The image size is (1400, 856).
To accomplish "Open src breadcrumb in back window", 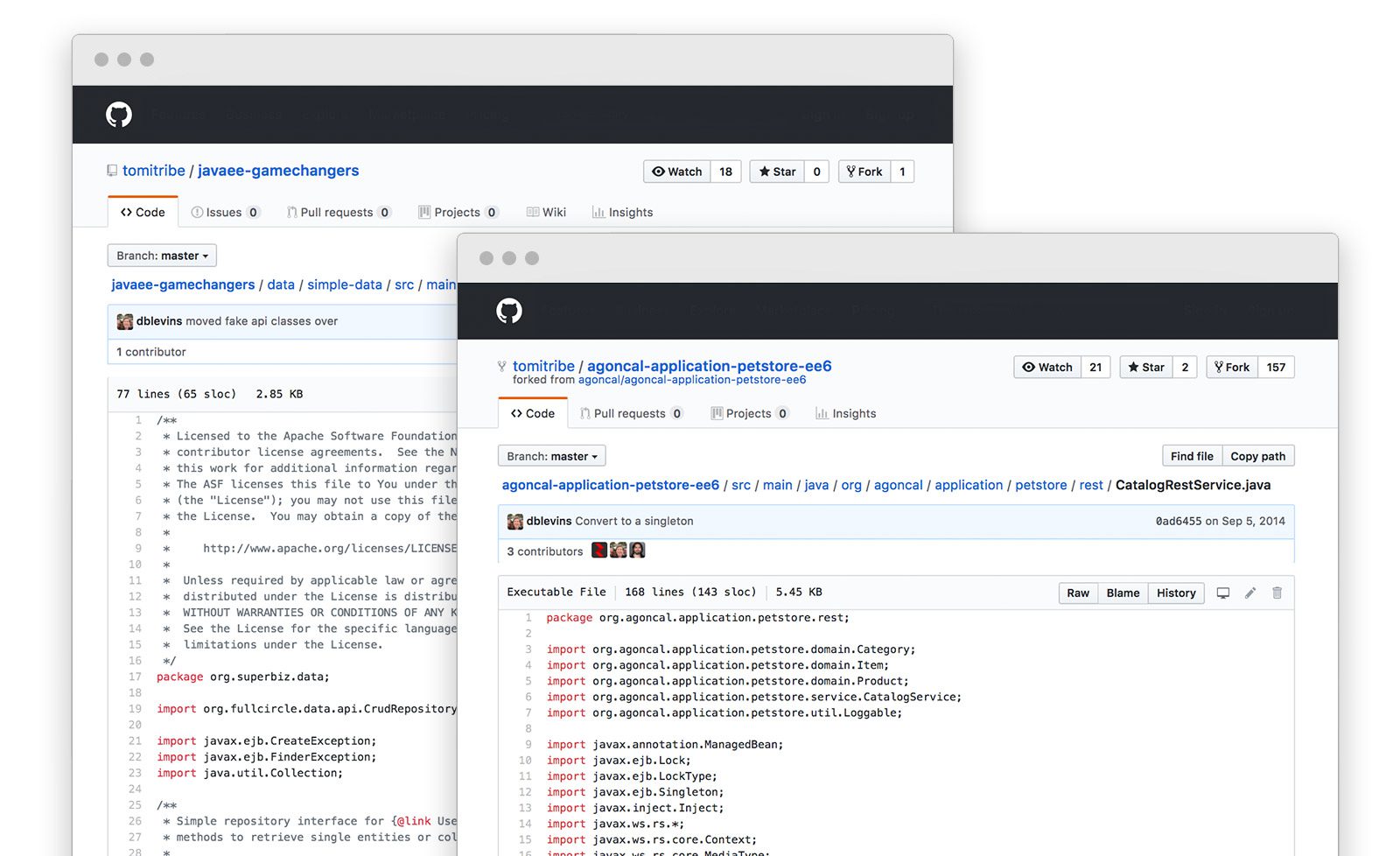I will point(404,284).
